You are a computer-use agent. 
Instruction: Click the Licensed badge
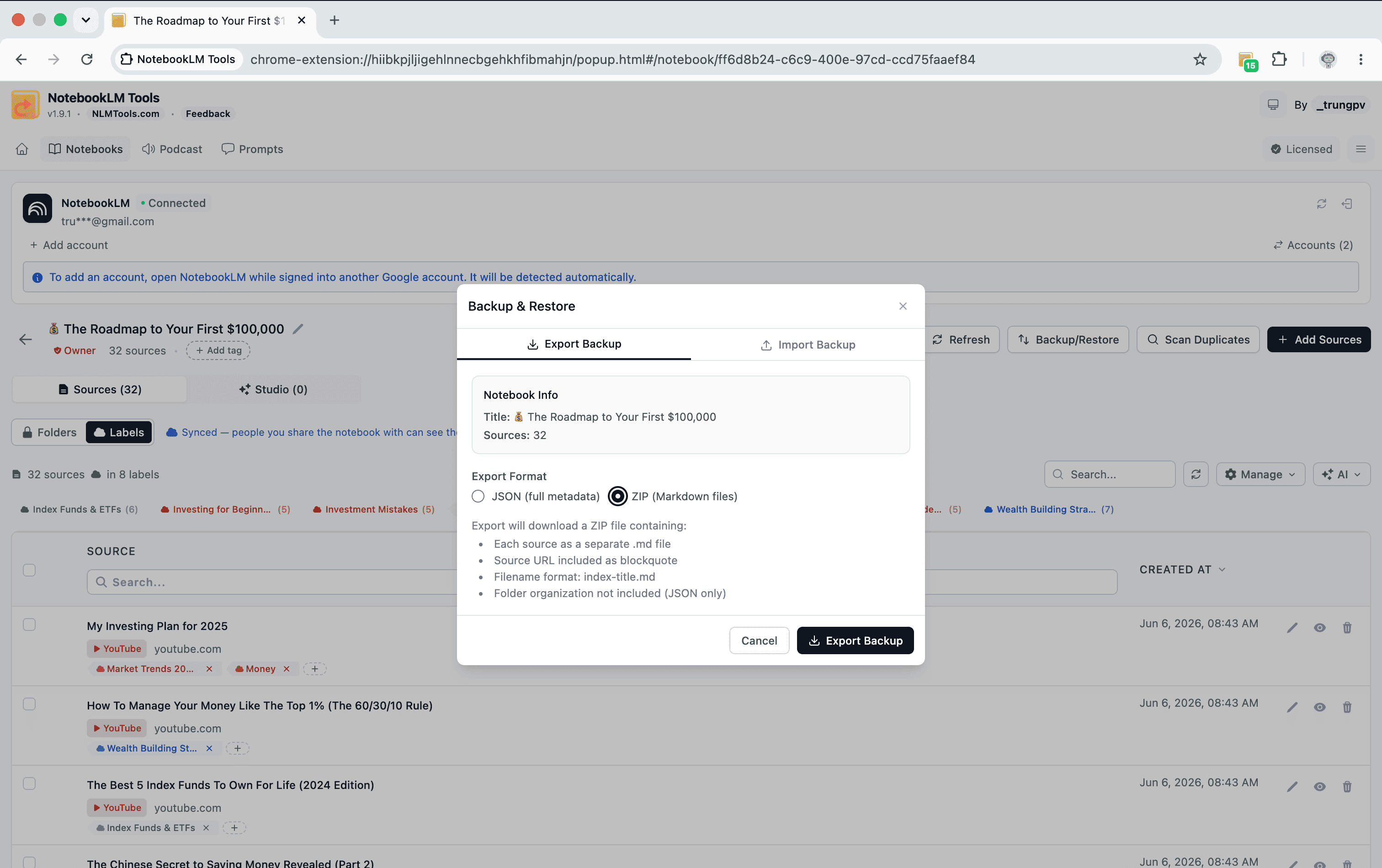[x=1301, y=149]
